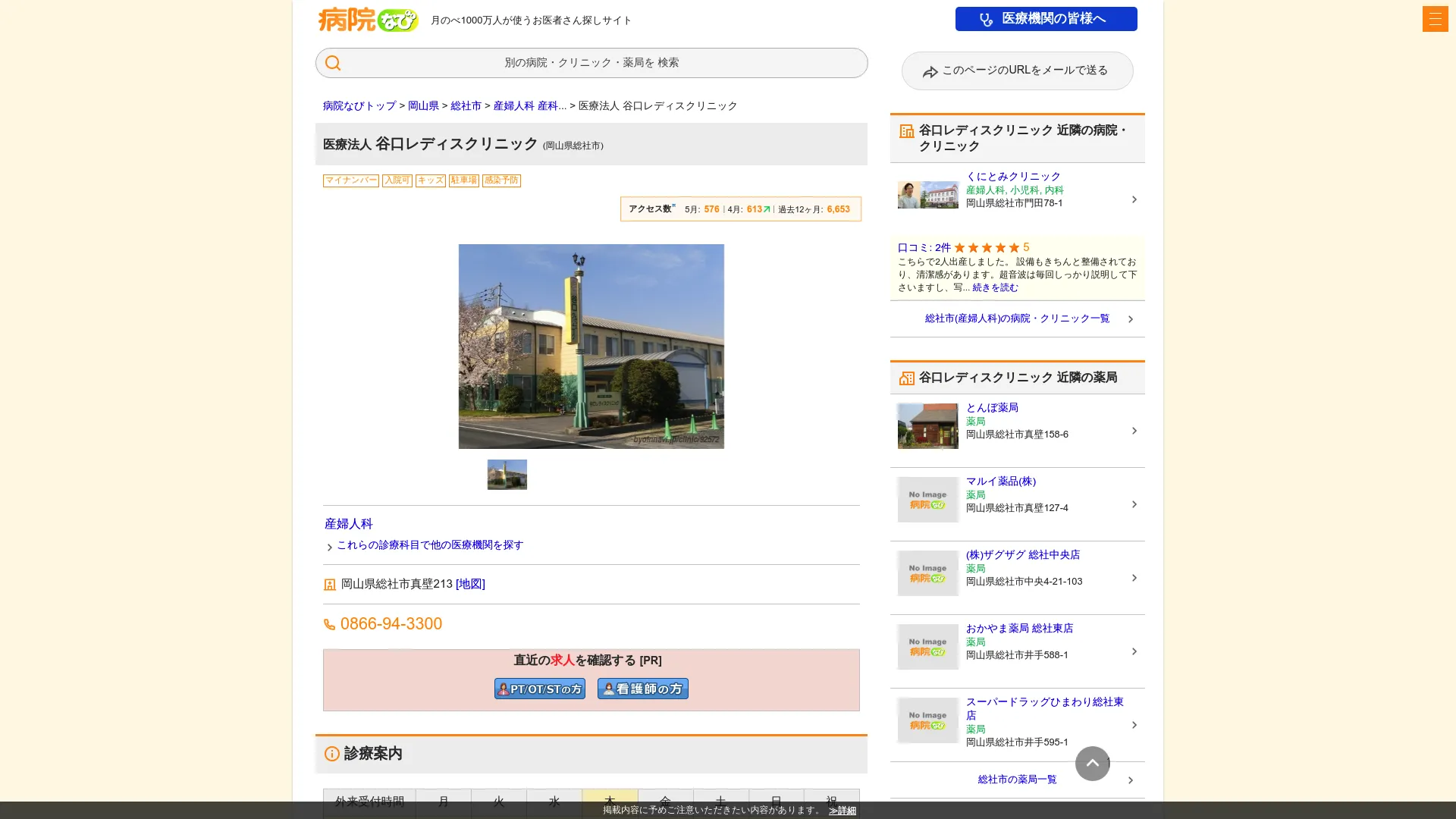The width and height of the screenshot is (1456, 819).
Task: Click the マルイ薬品(株) name link
Action: point(1000,482)
